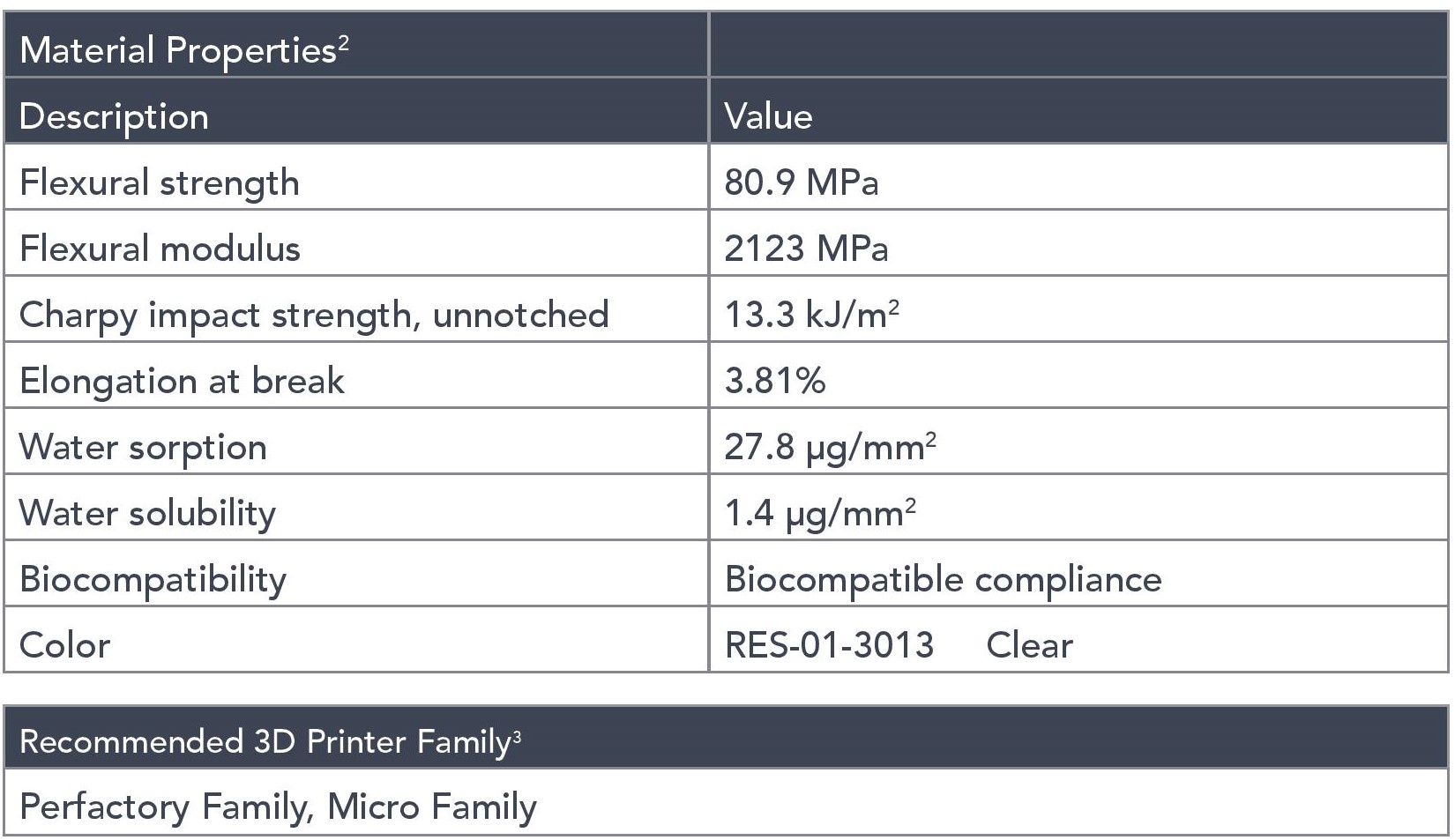Click the Charpy impact strength, unnotched label
Viewport: 1455px width, 840px height.
pos(314,315)
